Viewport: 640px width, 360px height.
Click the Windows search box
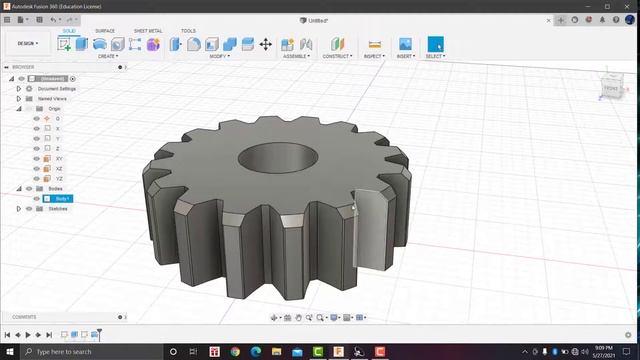pyautogui.click(x=92, y=351)
